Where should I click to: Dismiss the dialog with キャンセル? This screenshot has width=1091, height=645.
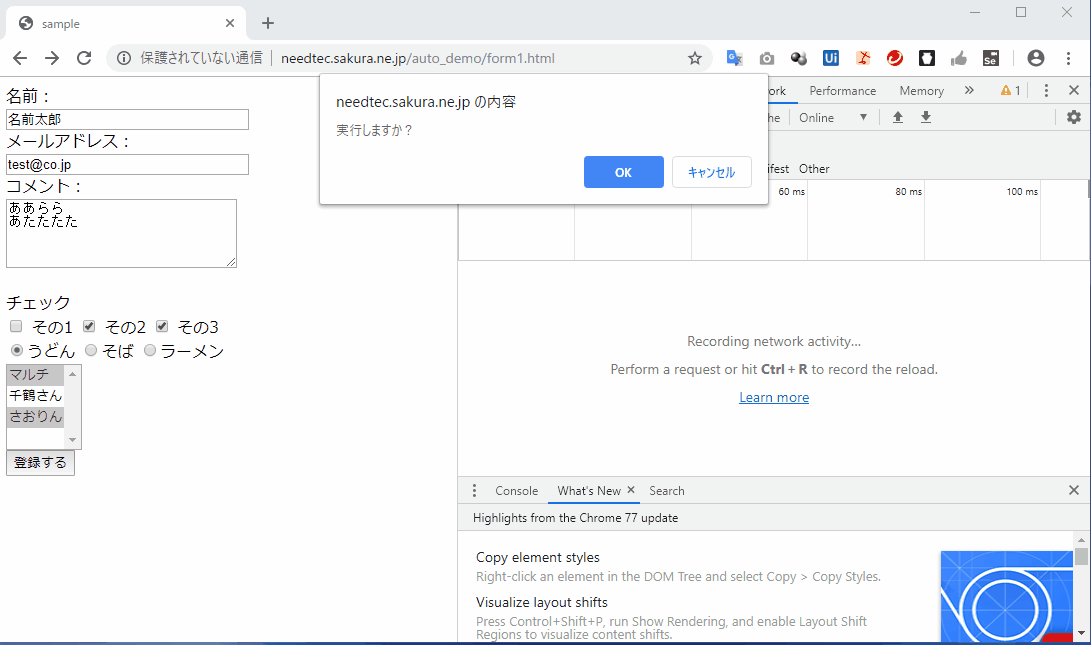coord(712,172)
